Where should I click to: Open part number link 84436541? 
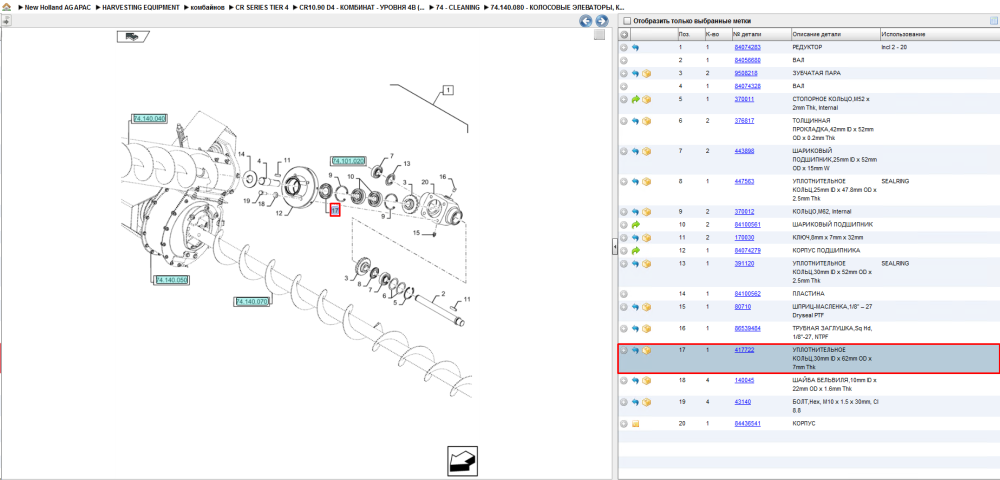(x=747, y=424)
